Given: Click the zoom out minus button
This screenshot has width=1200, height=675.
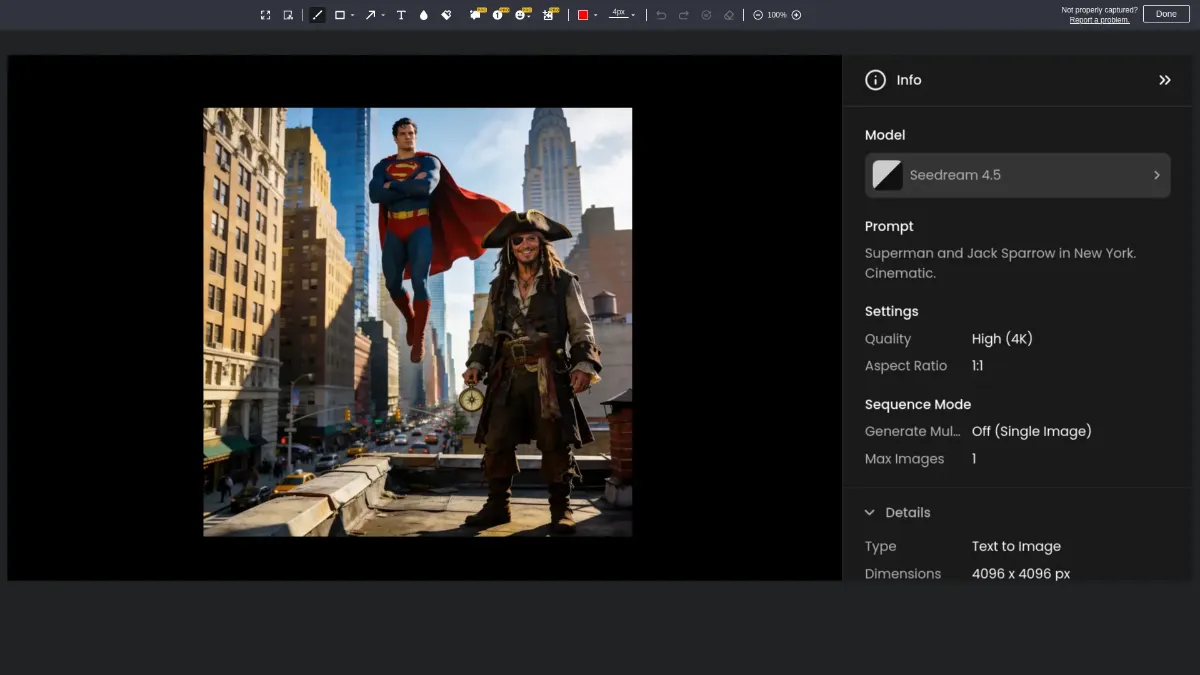Looking at the screenshot, I should click(758, 15).
